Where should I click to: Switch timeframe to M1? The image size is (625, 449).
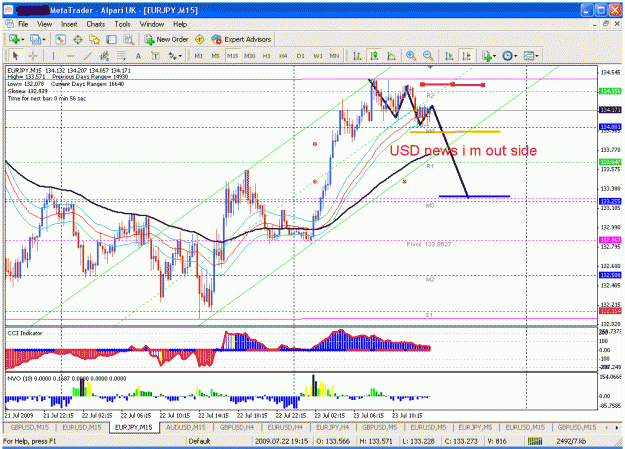pyautogui.click(x=199, y=56)
